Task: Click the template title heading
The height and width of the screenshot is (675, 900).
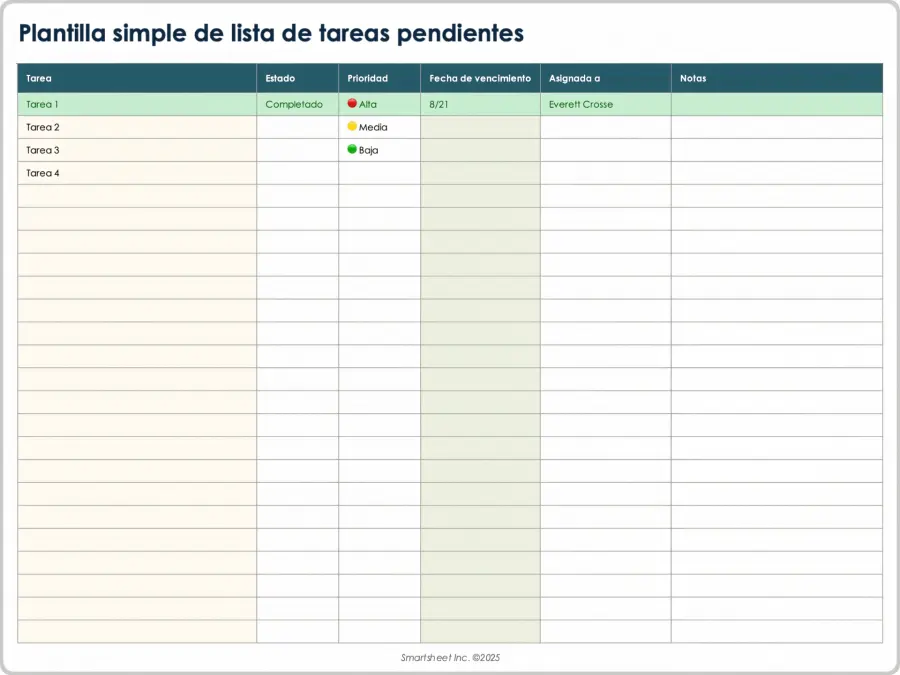Action: (x=271, y=33)
